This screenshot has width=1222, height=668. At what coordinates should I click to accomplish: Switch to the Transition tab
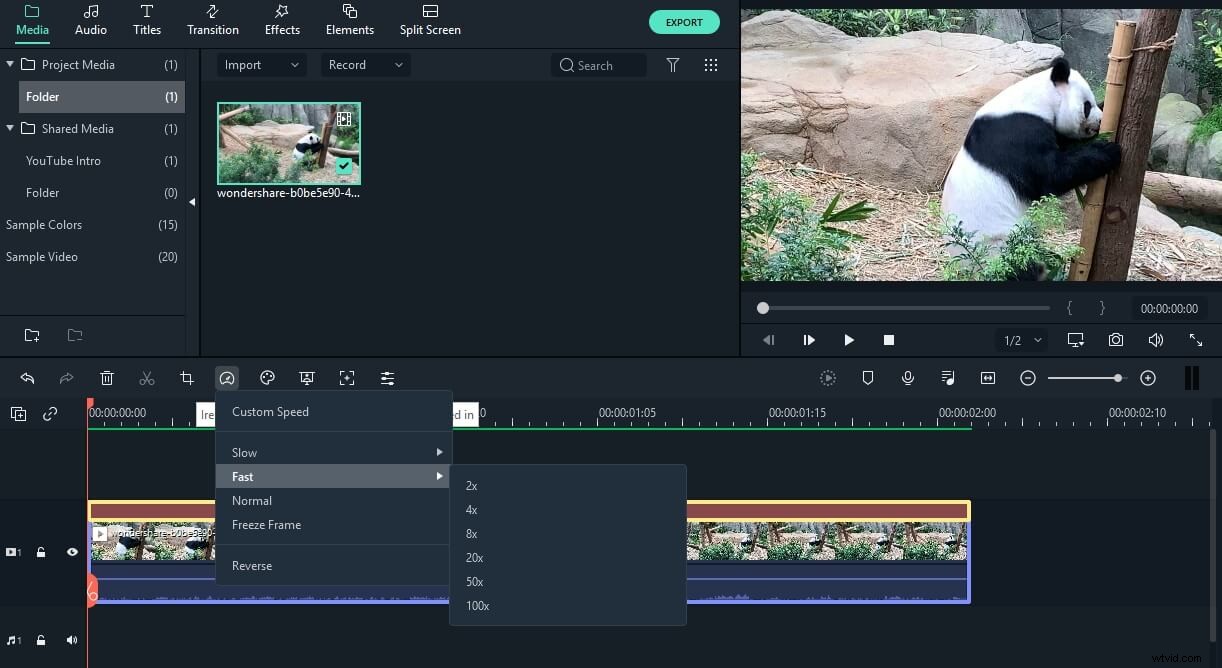[x=212, y=20]
